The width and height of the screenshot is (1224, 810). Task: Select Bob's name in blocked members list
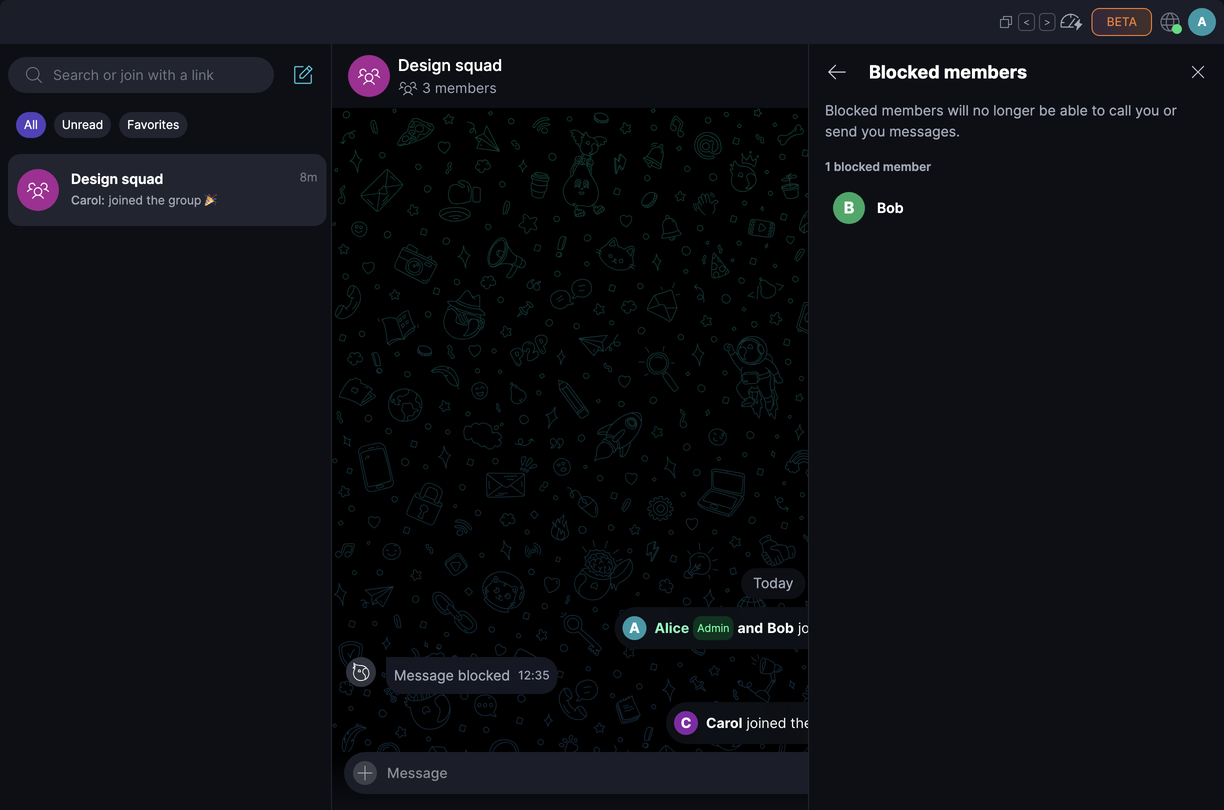coord(890,208)
